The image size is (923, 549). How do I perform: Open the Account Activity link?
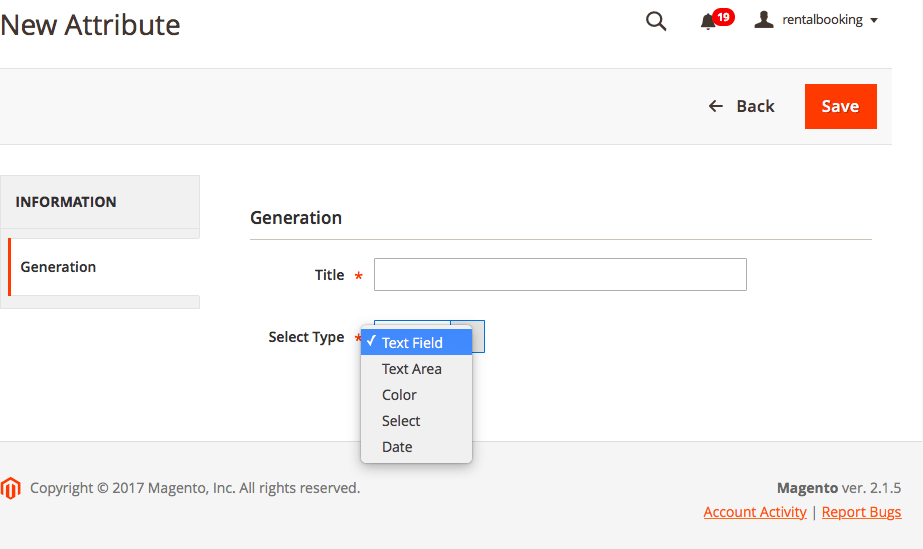pos(755,512)
